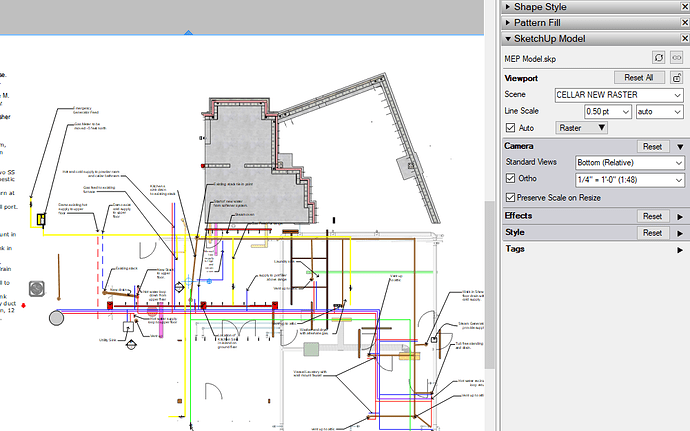Expand the Style section arrow

tap(680, 233)
